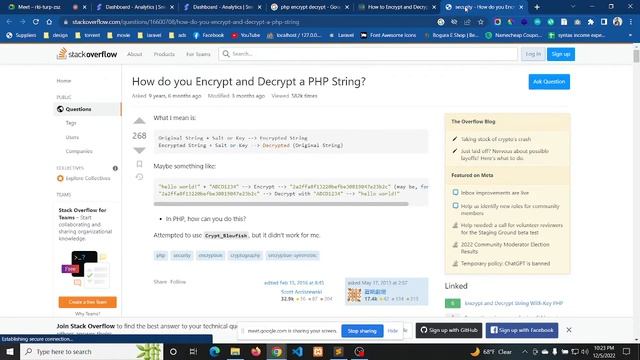Screen dimensions: 640x360
Task: Focus the Stack Overflow search box
Action: pyautogui.click(x=368, y=54)
